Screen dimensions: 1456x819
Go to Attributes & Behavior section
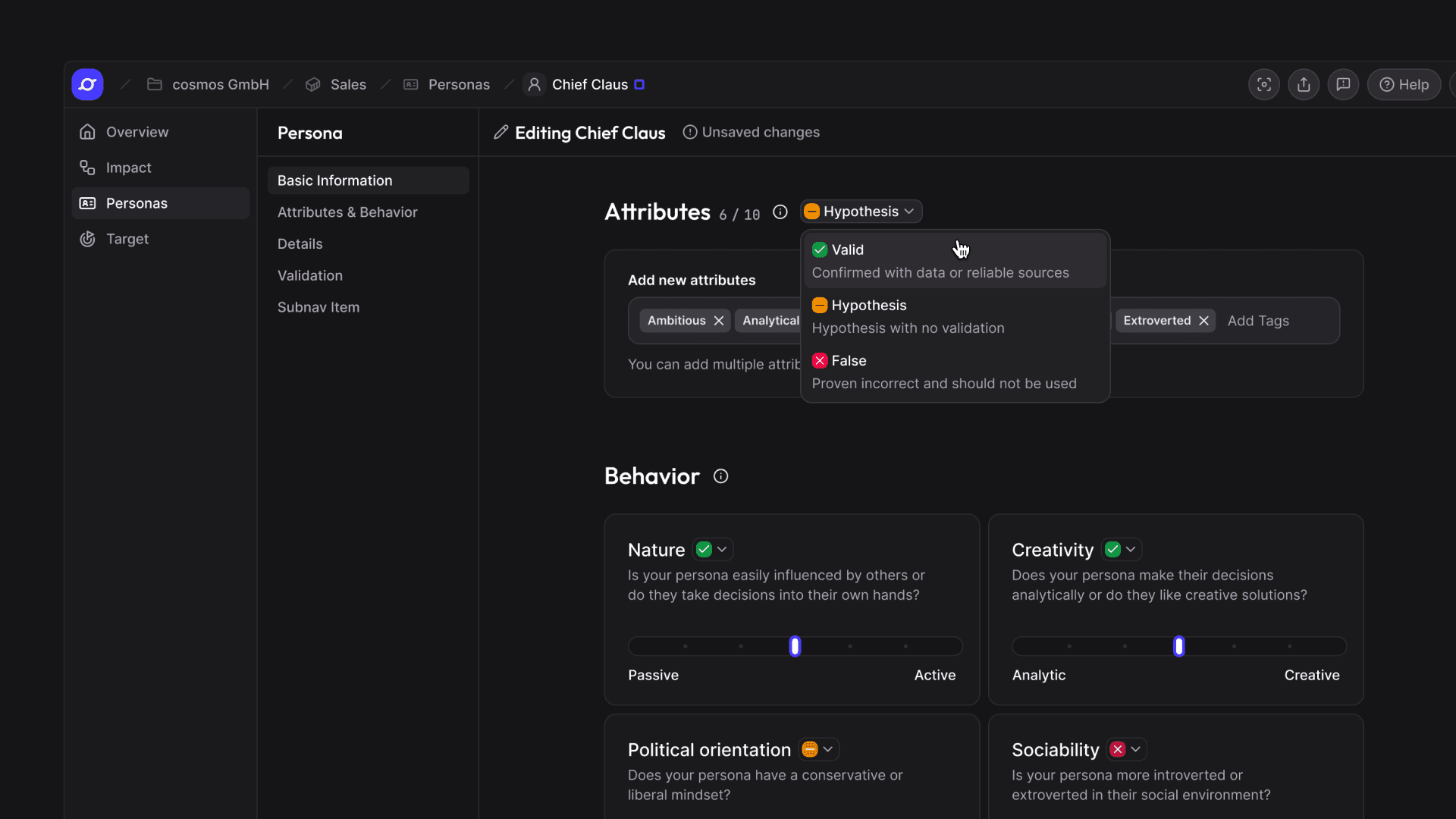(368, 212)
